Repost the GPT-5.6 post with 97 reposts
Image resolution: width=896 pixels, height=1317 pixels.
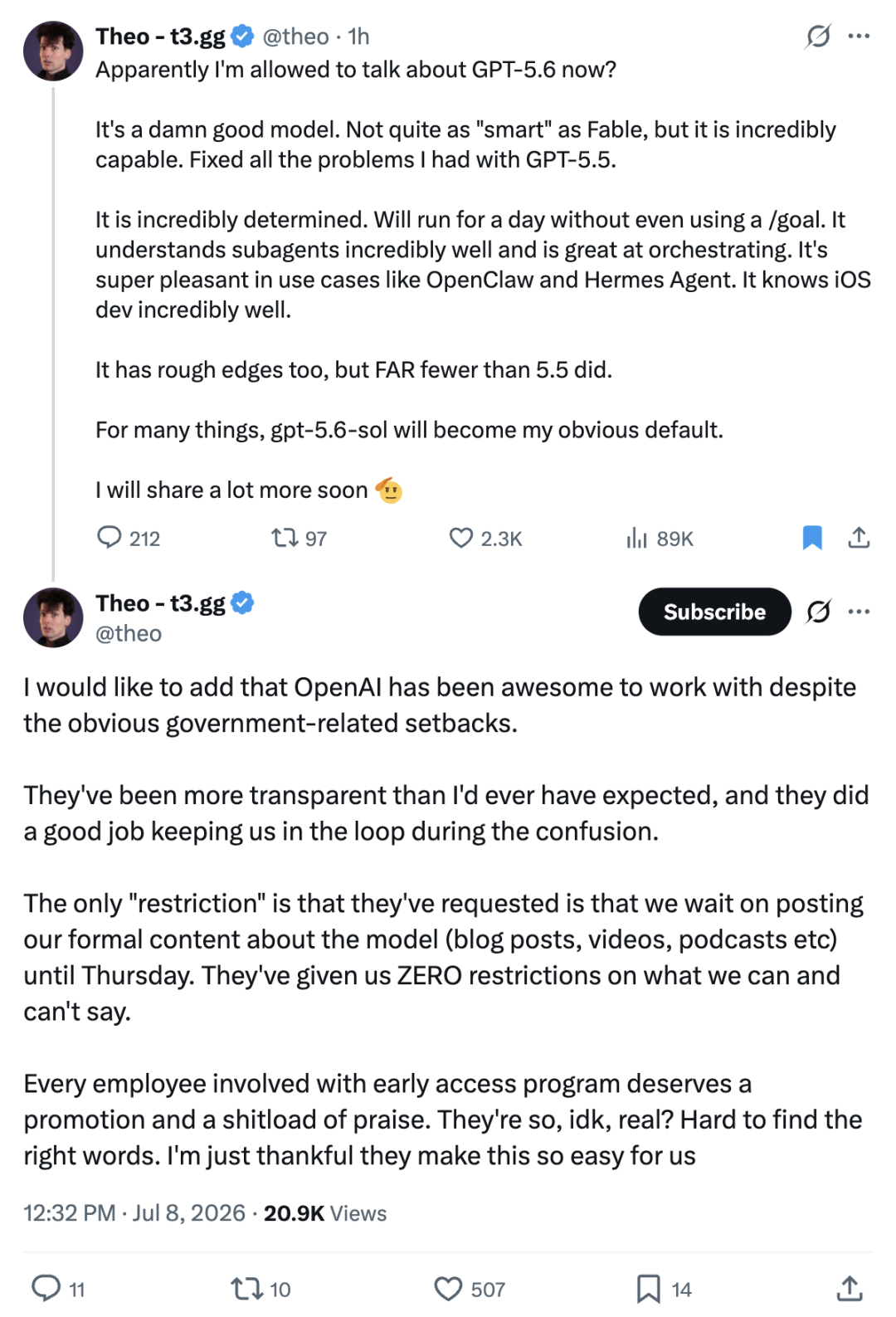pyautogui.click(x=299, y=538)
